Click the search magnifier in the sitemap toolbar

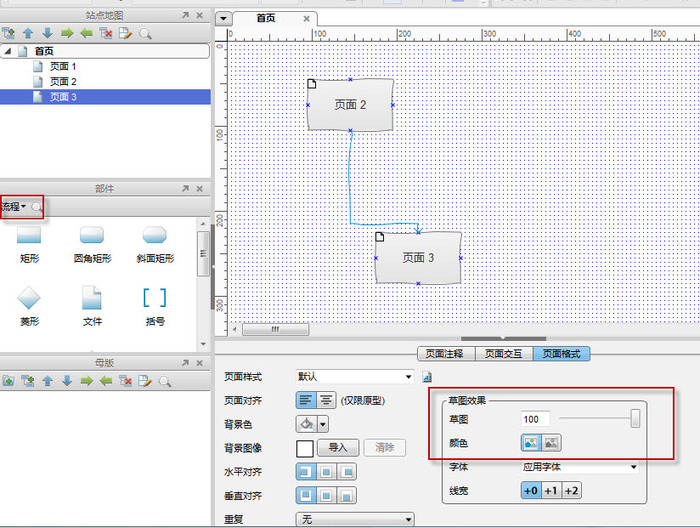145,33
